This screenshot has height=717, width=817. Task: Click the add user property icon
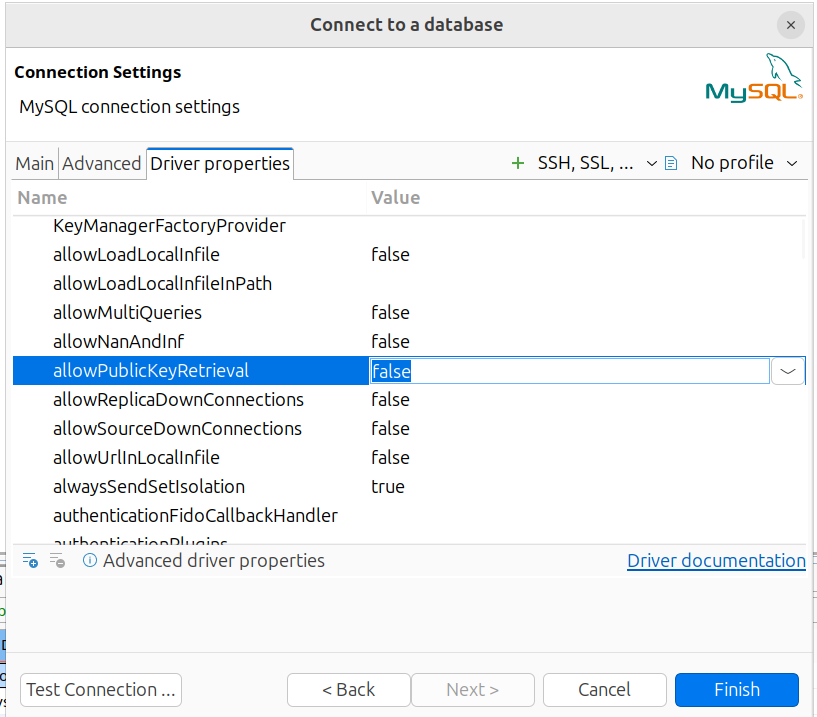[30, 561]
